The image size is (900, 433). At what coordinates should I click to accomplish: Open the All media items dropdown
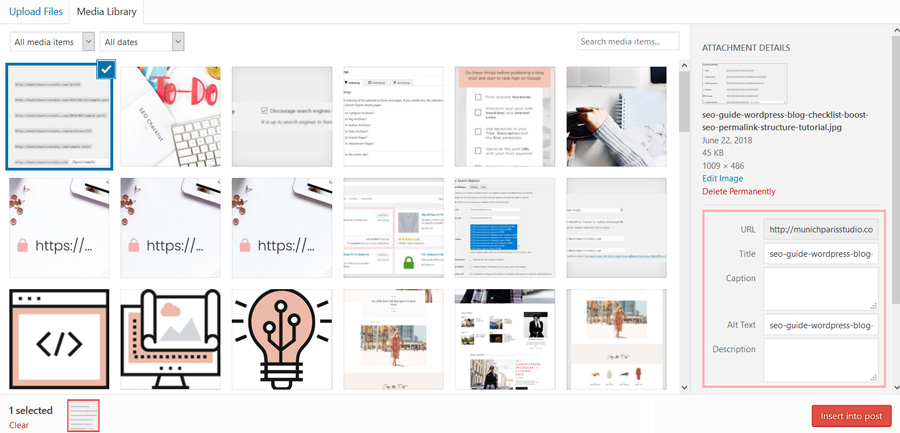[x=52, y=42]
